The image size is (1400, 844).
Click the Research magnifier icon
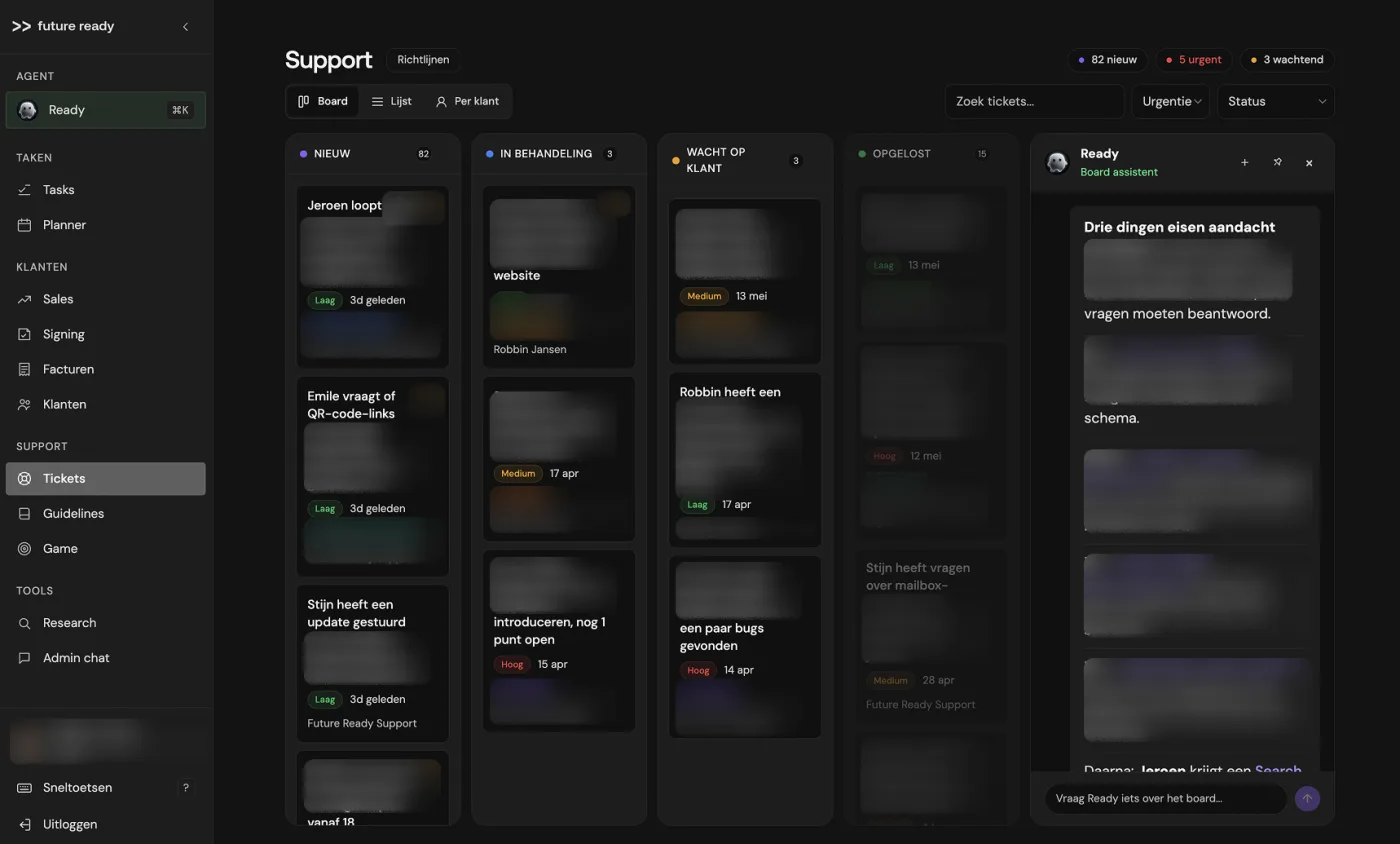point(25,622)
